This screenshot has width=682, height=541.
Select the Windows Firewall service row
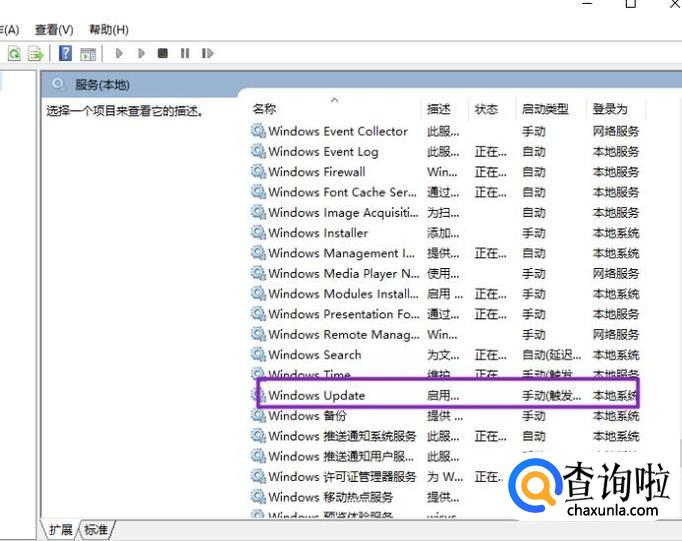click(316, 172)
